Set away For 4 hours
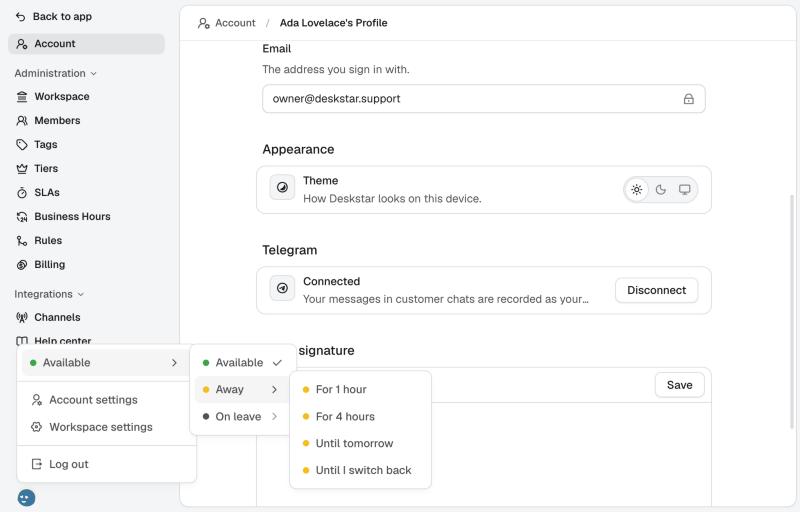Viewport: 800px width, 512px height. tap(360, 417)
